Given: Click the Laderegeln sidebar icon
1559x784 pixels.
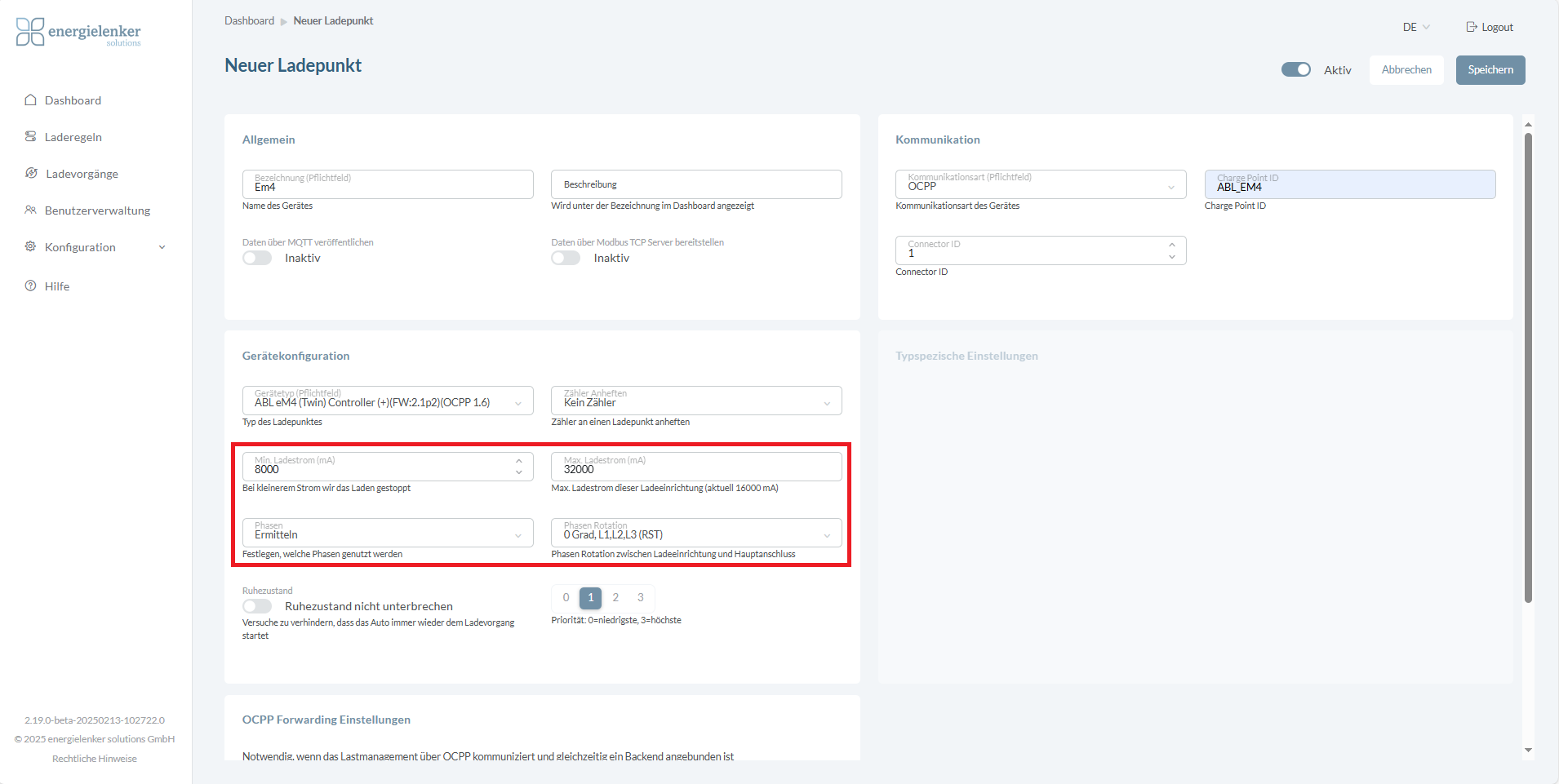Looking at the screenshot, I should tap(30, 137).
